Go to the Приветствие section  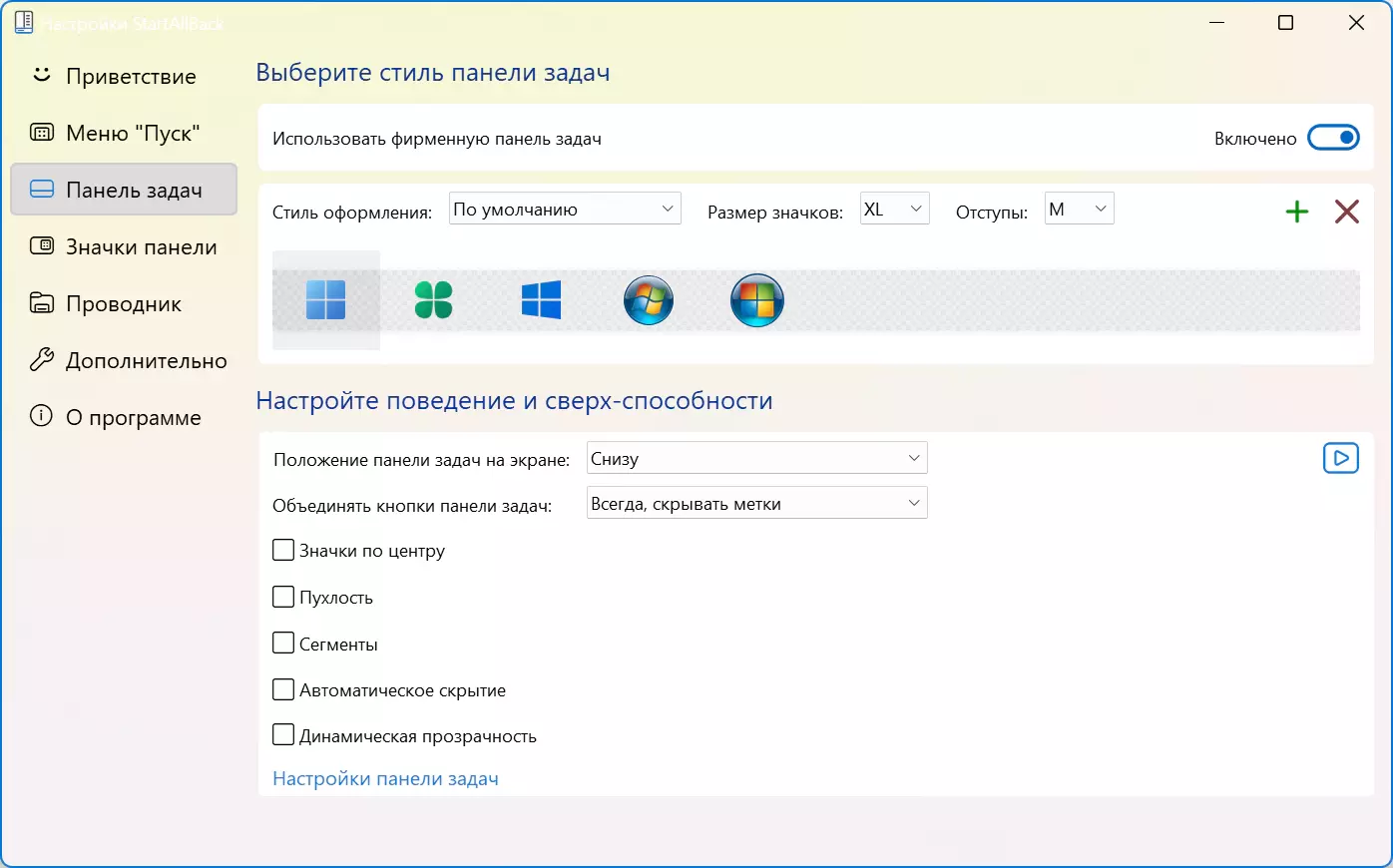[x=124, y=76]
